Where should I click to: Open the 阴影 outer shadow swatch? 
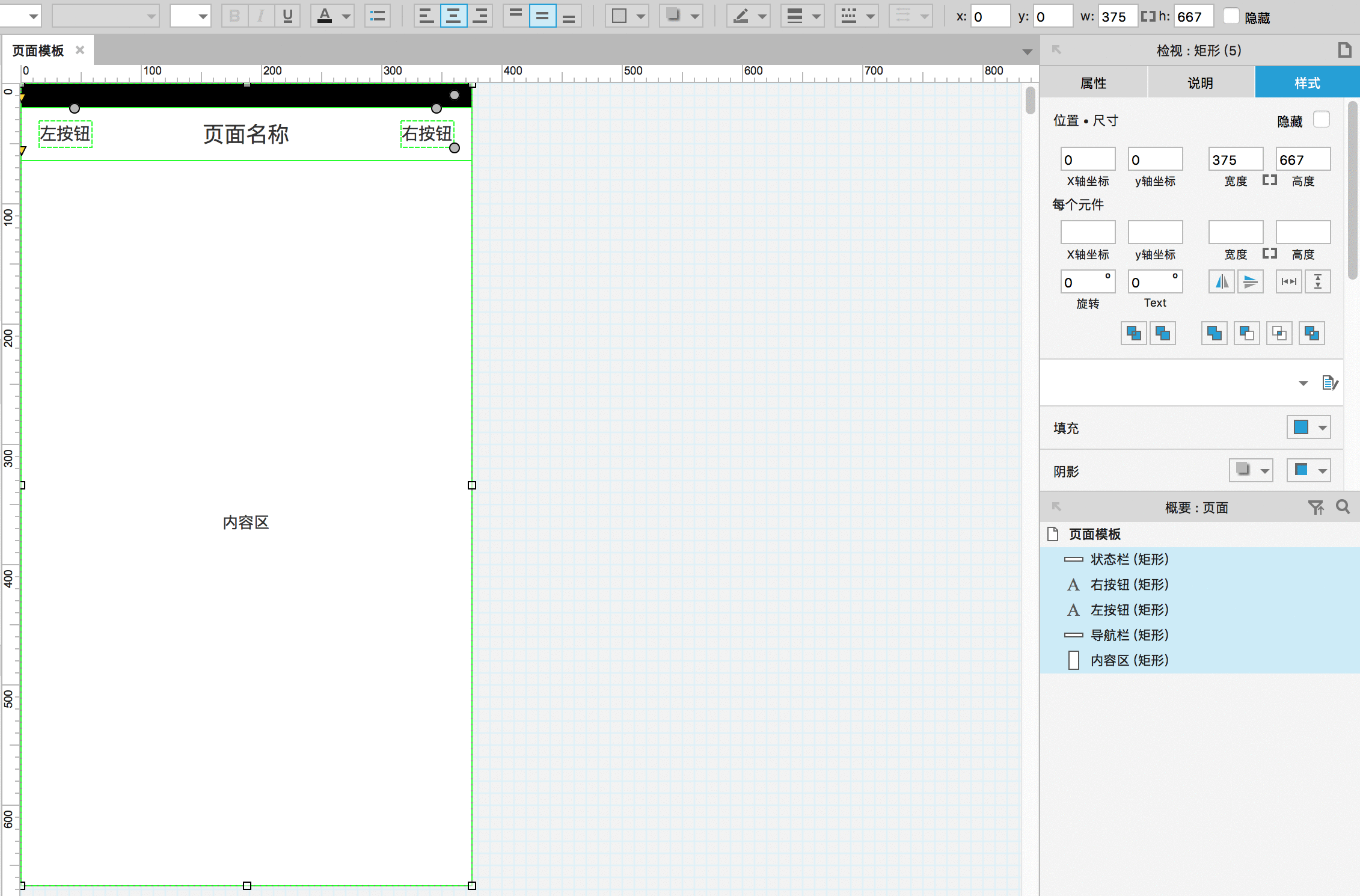point(1251,470)
